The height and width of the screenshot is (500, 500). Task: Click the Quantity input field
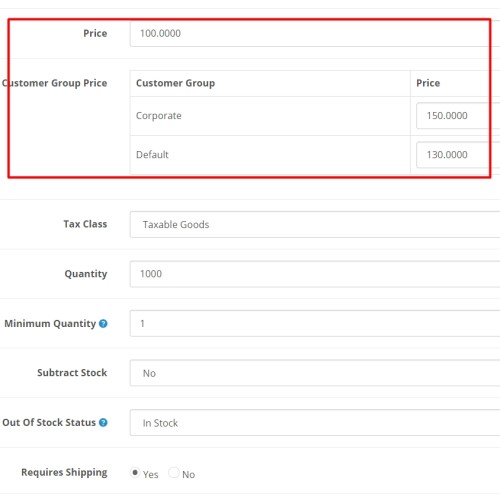tap(315, 274)
